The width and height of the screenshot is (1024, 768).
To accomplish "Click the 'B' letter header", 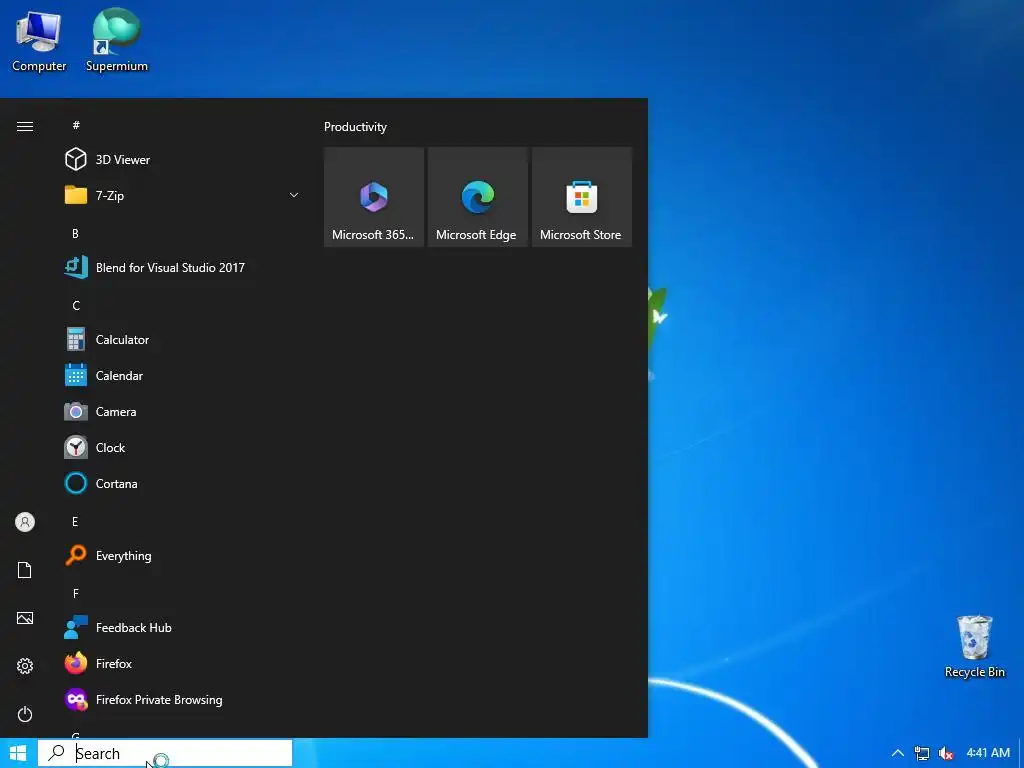I will pos(75,234).
